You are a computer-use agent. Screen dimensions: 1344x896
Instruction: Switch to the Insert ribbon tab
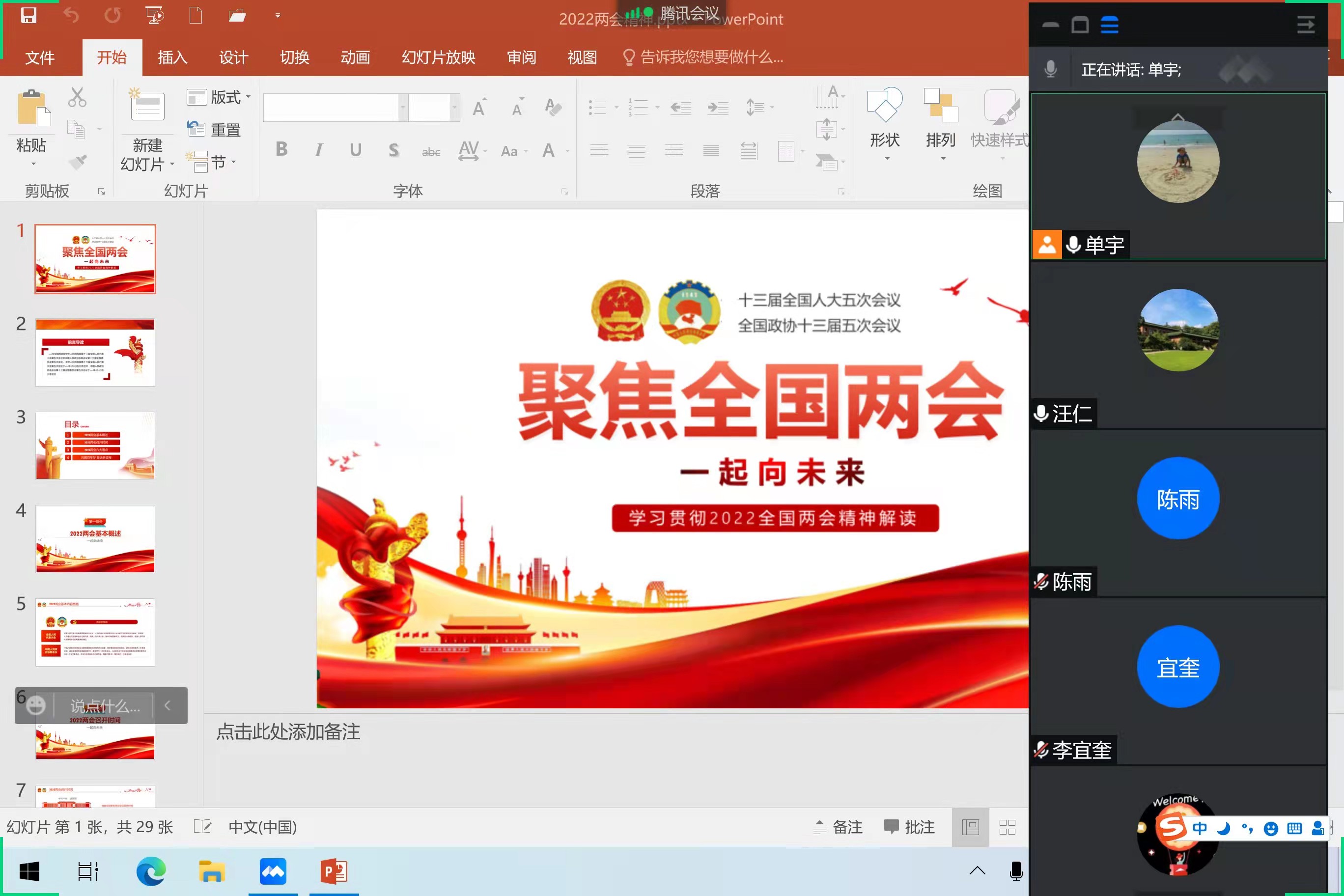point(172,57)
